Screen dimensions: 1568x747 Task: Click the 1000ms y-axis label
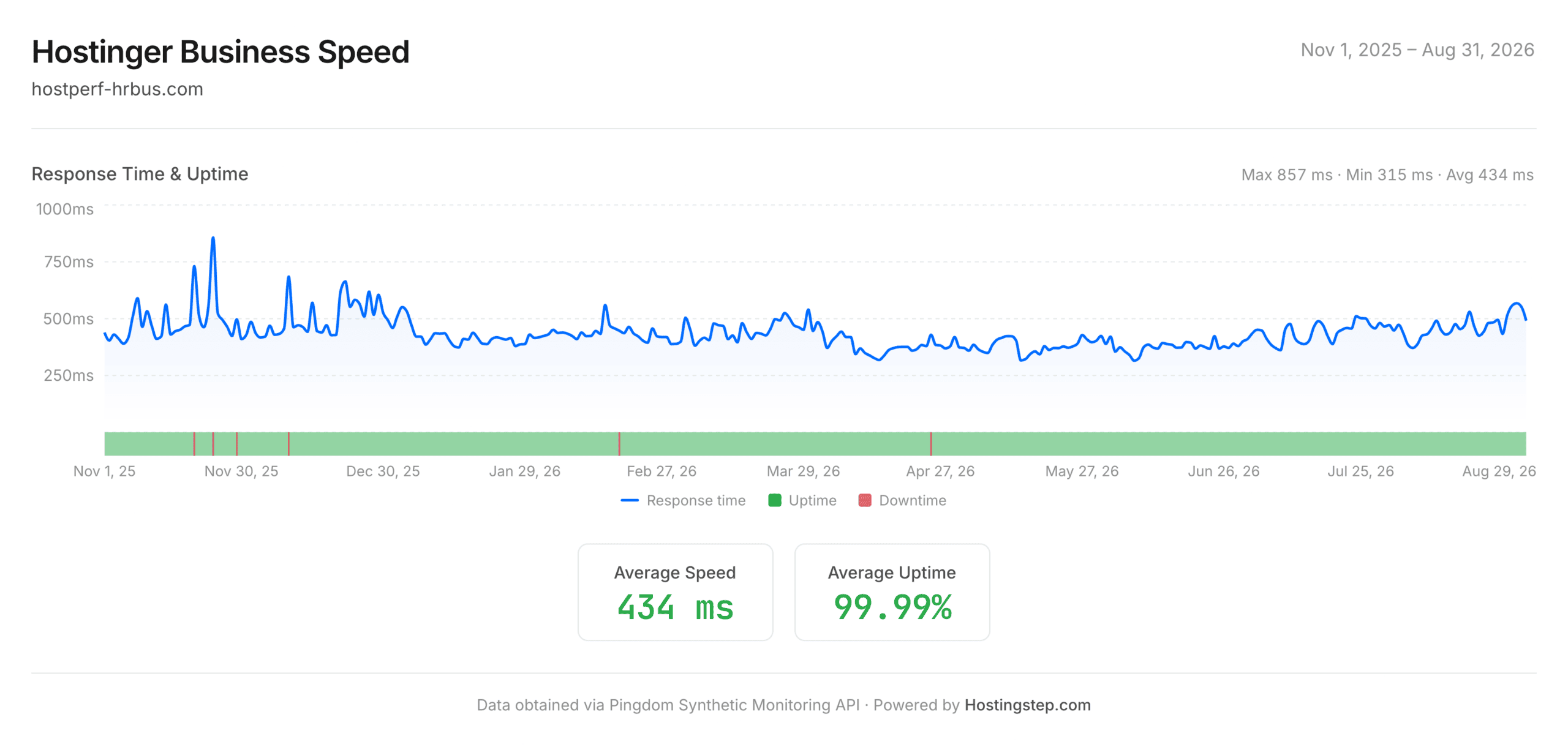[65, 209]
